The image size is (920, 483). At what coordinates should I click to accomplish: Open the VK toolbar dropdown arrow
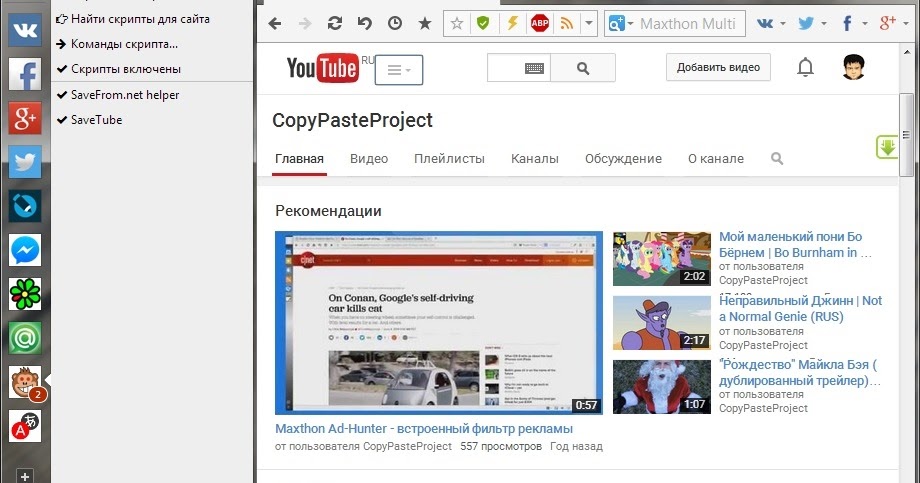[783, 23]
